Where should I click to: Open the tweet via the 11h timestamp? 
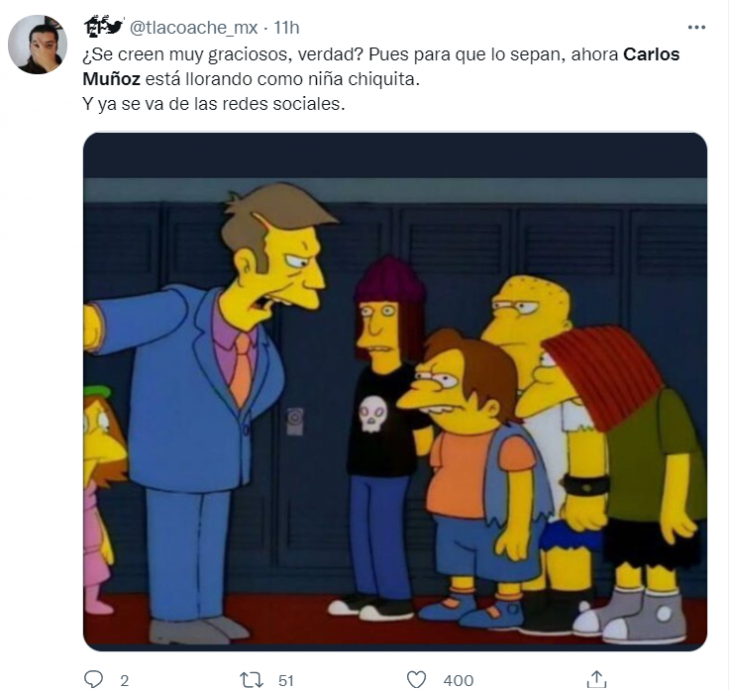(286, 28)
